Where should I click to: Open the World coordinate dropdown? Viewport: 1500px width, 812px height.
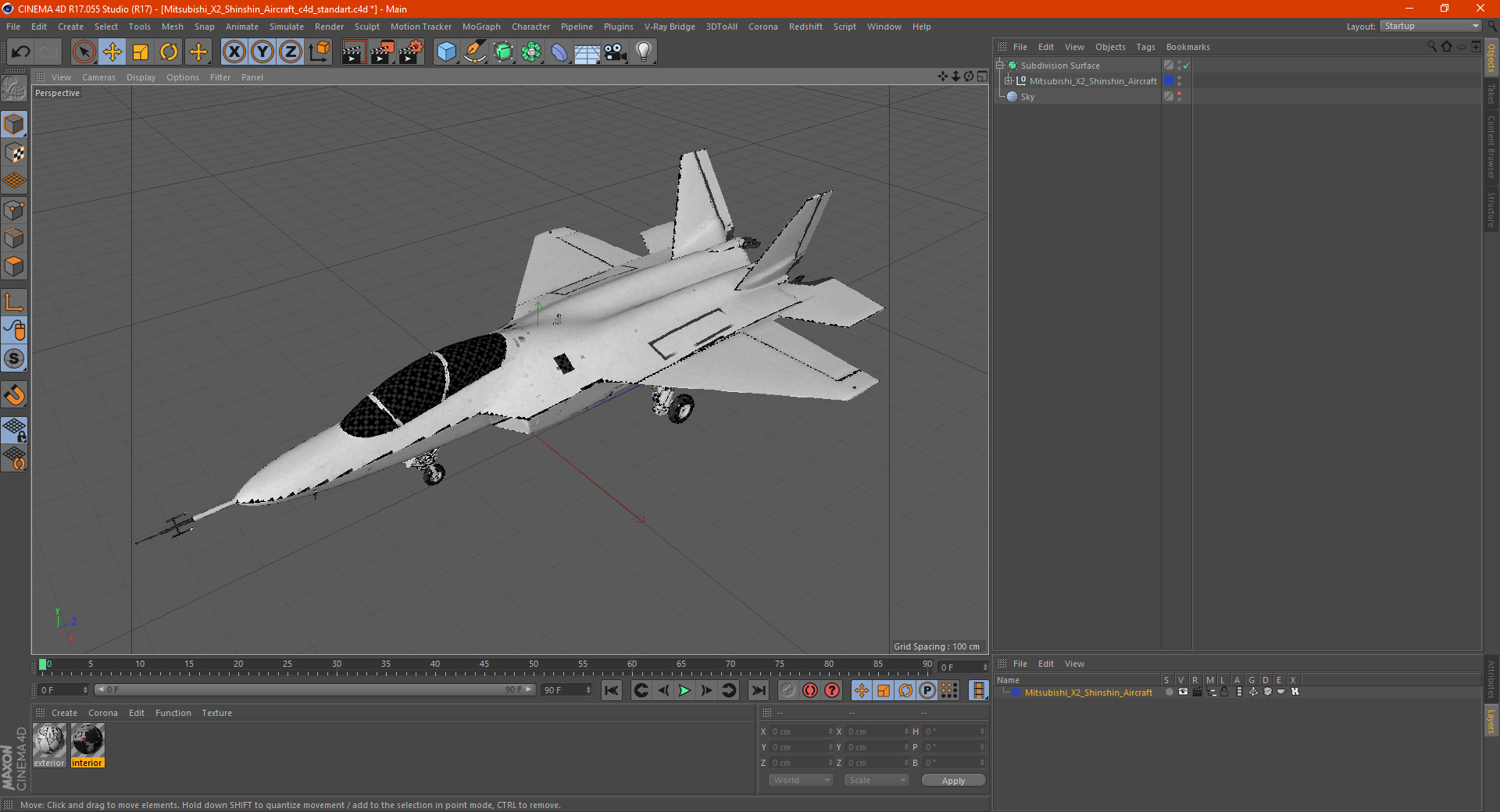(x=801, y=780)
